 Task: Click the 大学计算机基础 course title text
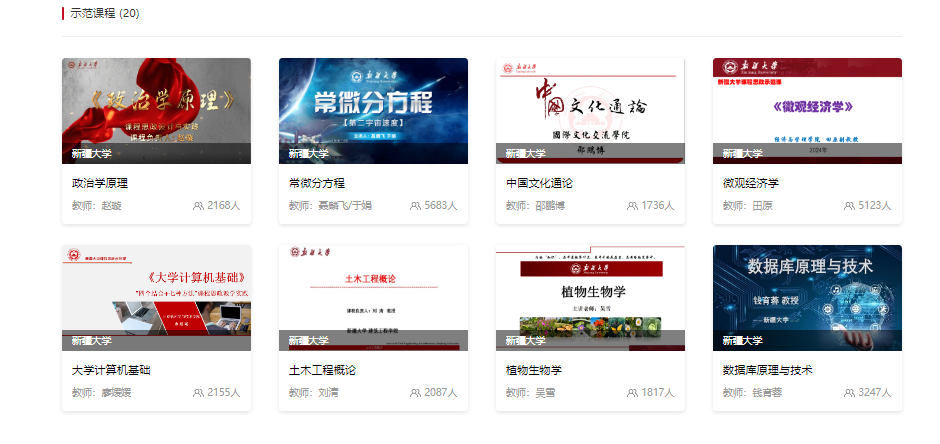[111, 370]
